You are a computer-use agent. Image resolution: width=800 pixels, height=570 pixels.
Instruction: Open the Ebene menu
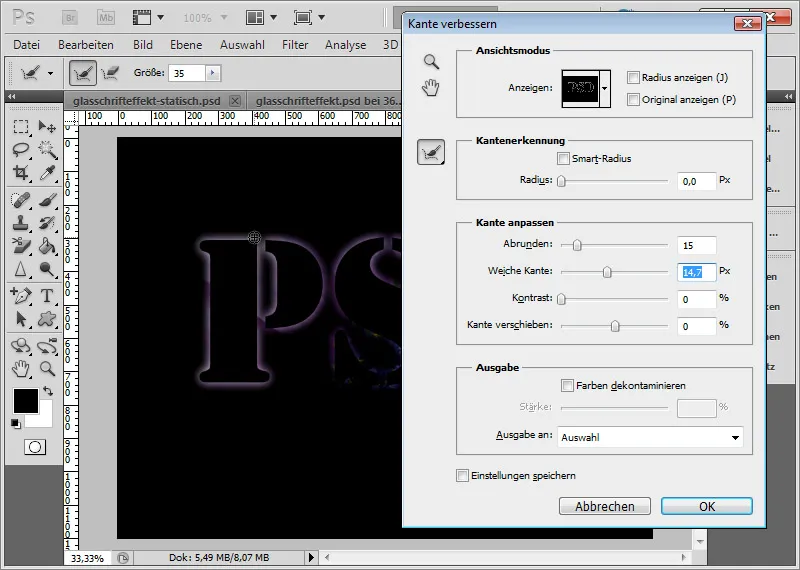[186, 45]
